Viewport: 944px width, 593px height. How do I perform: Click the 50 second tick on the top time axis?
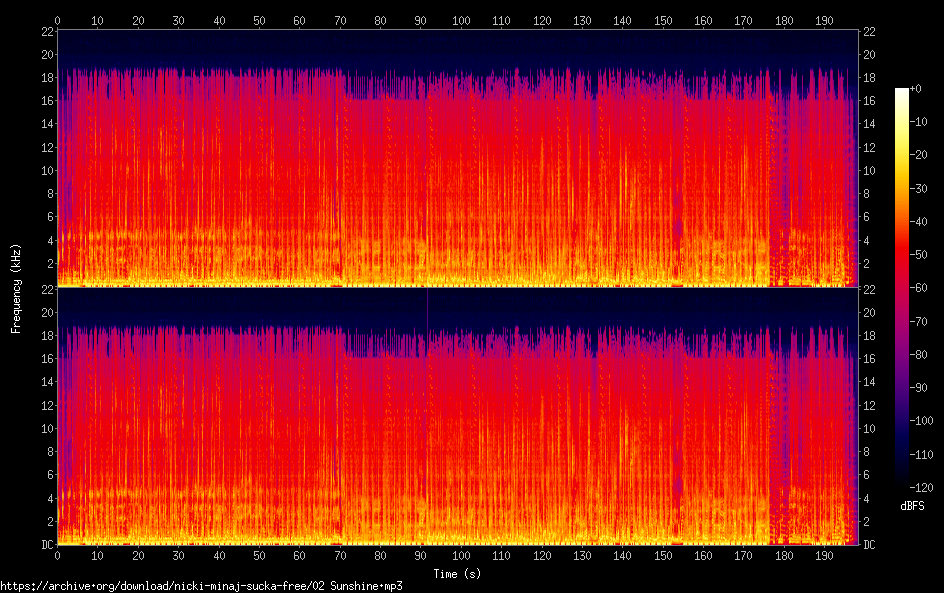(x=259, y=19)
